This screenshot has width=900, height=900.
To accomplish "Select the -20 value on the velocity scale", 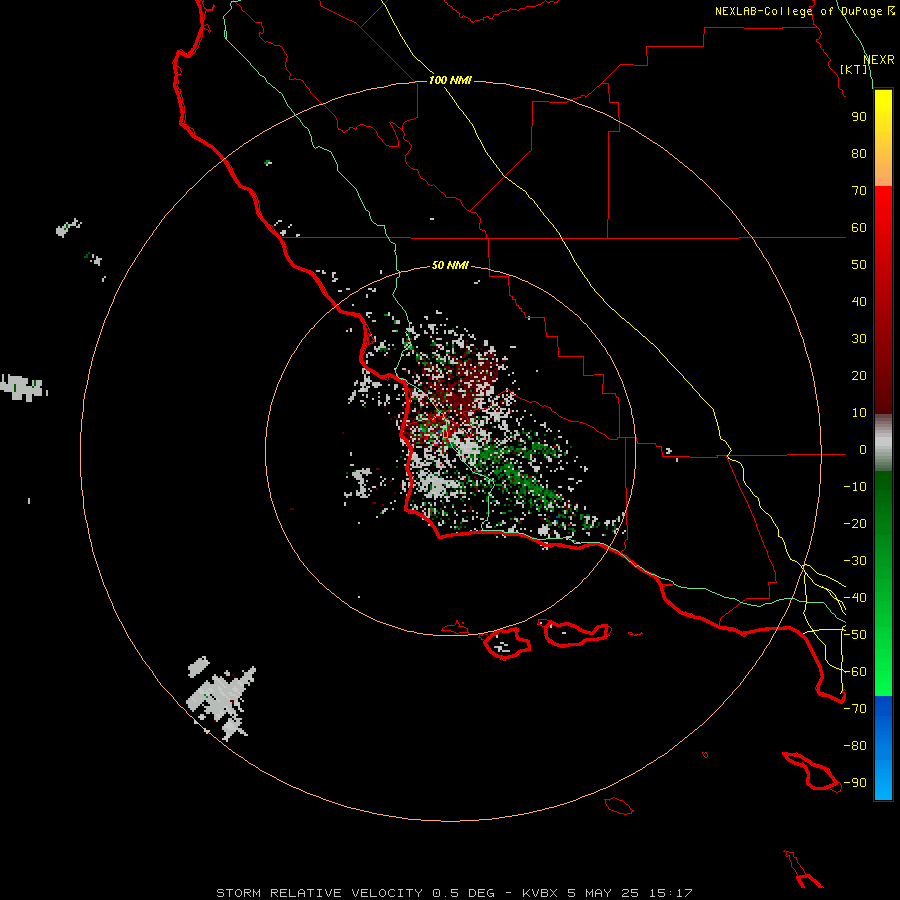I will coord(855,523).
